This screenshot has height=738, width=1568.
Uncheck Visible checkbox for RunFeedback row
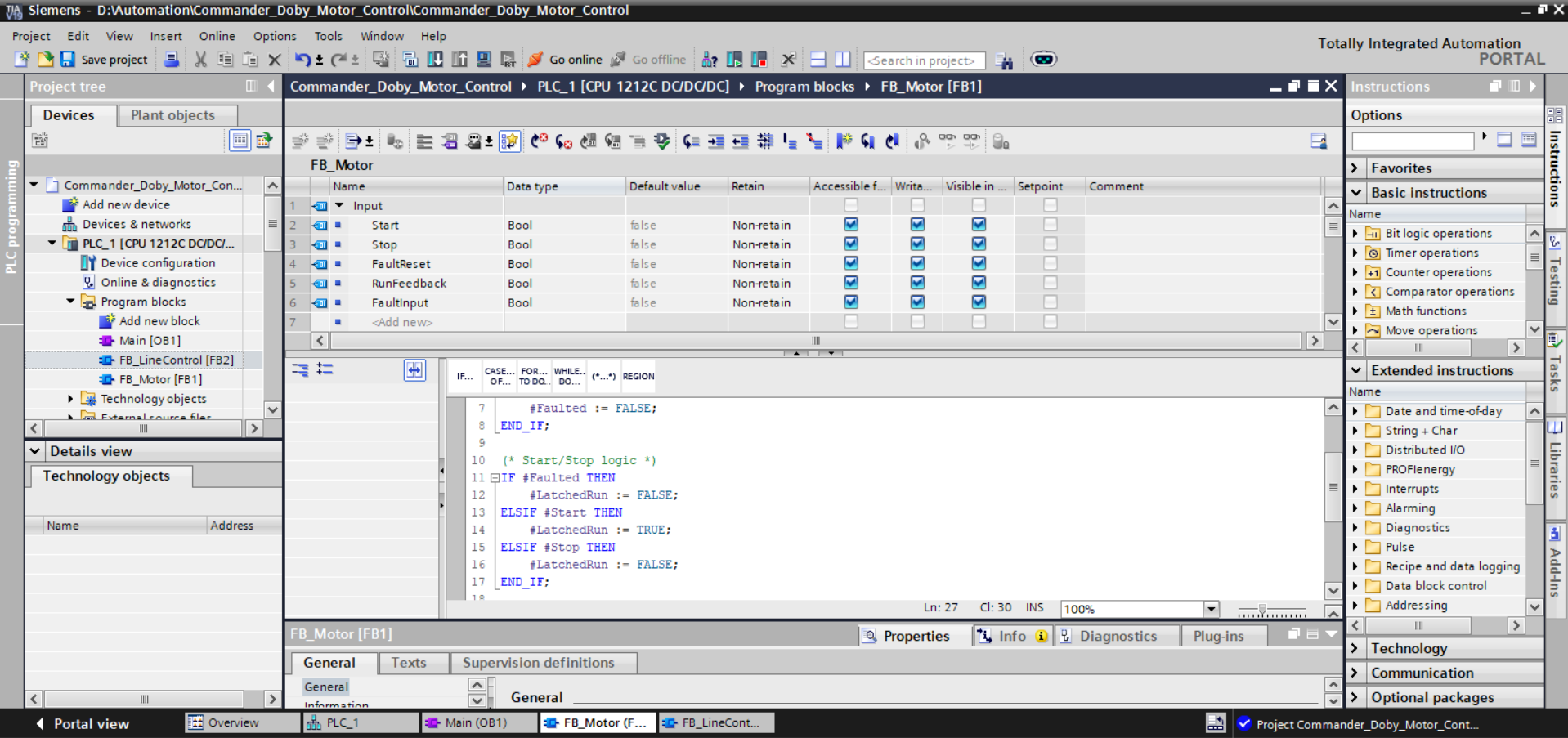coord(979,282)
